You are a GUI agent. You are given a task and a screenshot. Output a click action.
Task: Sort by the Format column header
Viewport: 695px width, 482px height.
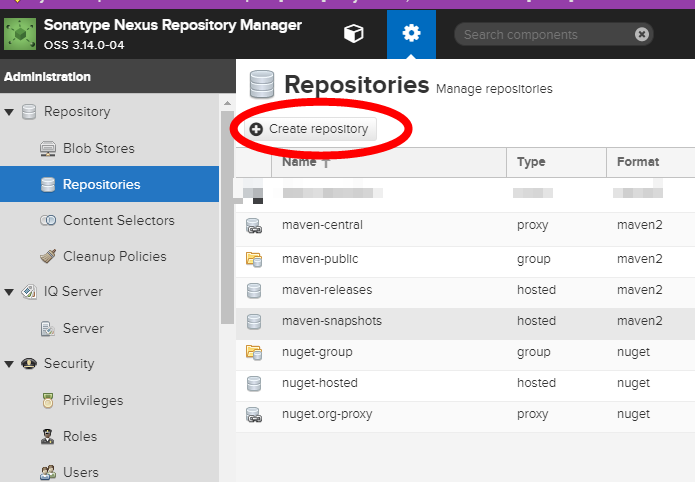(651, 162)
